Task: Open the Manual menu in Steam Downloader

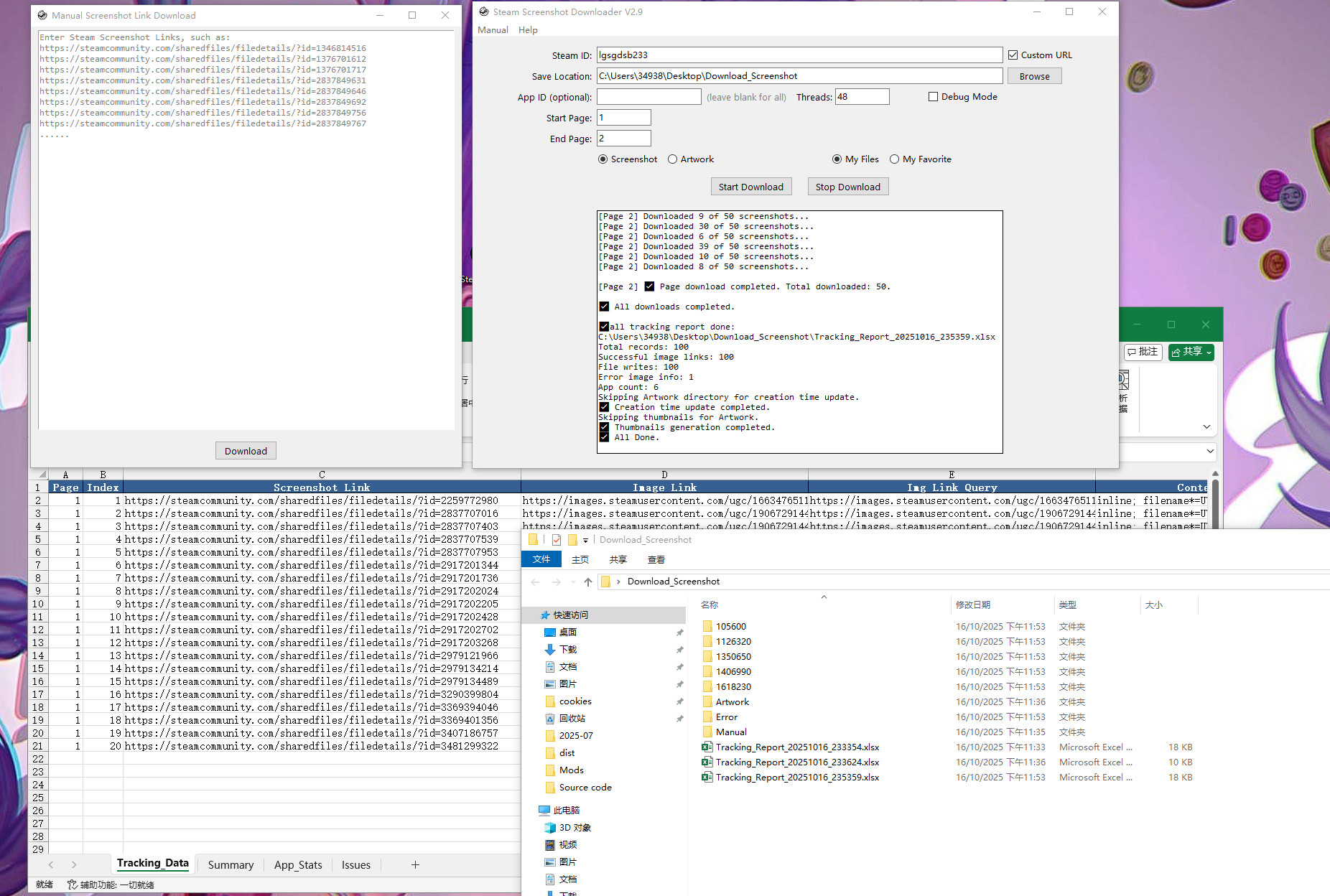Action: pos(493,29)
